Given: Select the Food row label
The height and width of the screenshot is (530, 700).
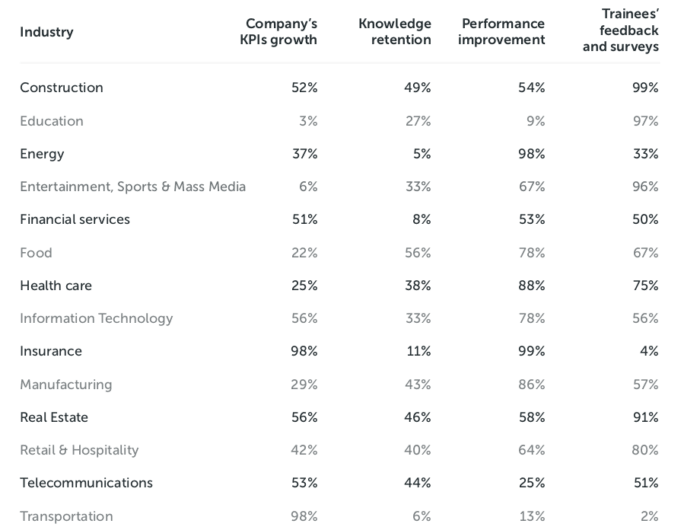Looking at the screenshot, I should pos(36,253).
